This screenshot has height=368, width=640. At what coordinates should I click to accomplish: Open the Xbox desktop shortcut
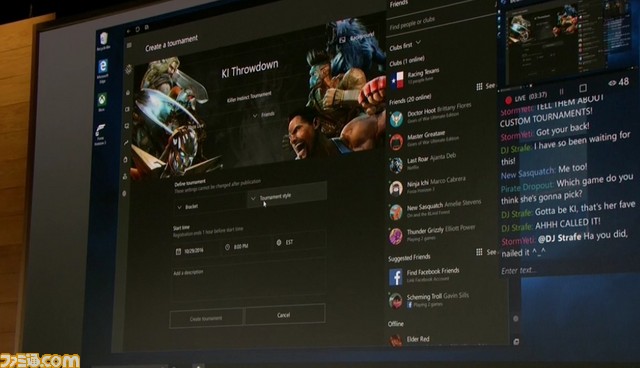click(x=102, y=102)
